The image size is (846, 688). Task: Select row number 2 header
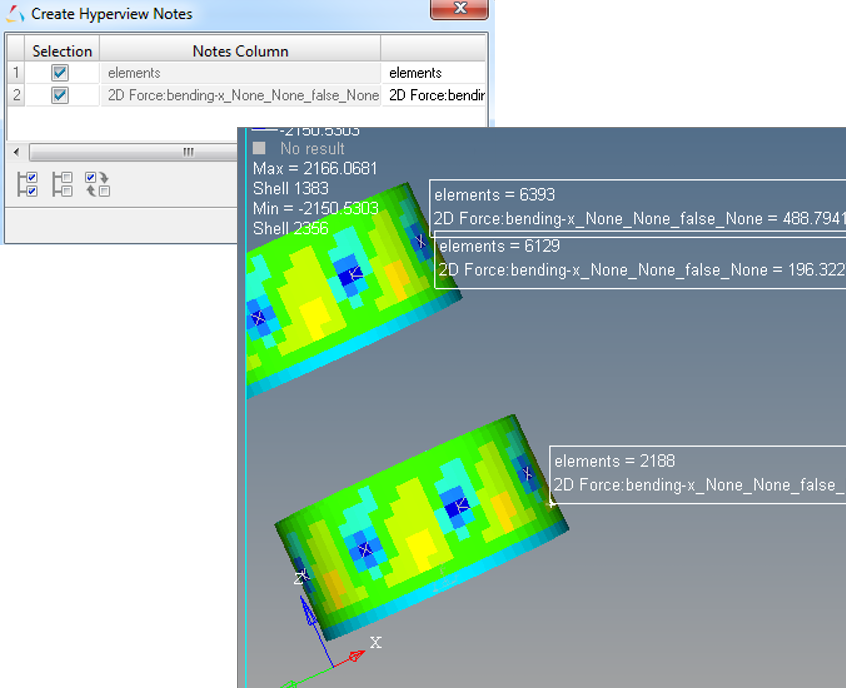[15, 95]
